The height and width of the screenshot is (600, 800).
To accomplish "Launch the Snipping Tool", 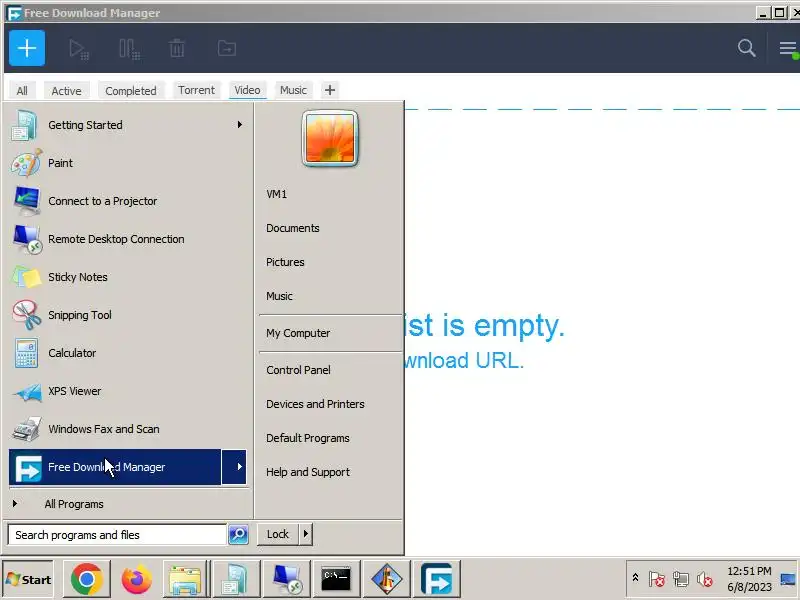I will (128, 315).
